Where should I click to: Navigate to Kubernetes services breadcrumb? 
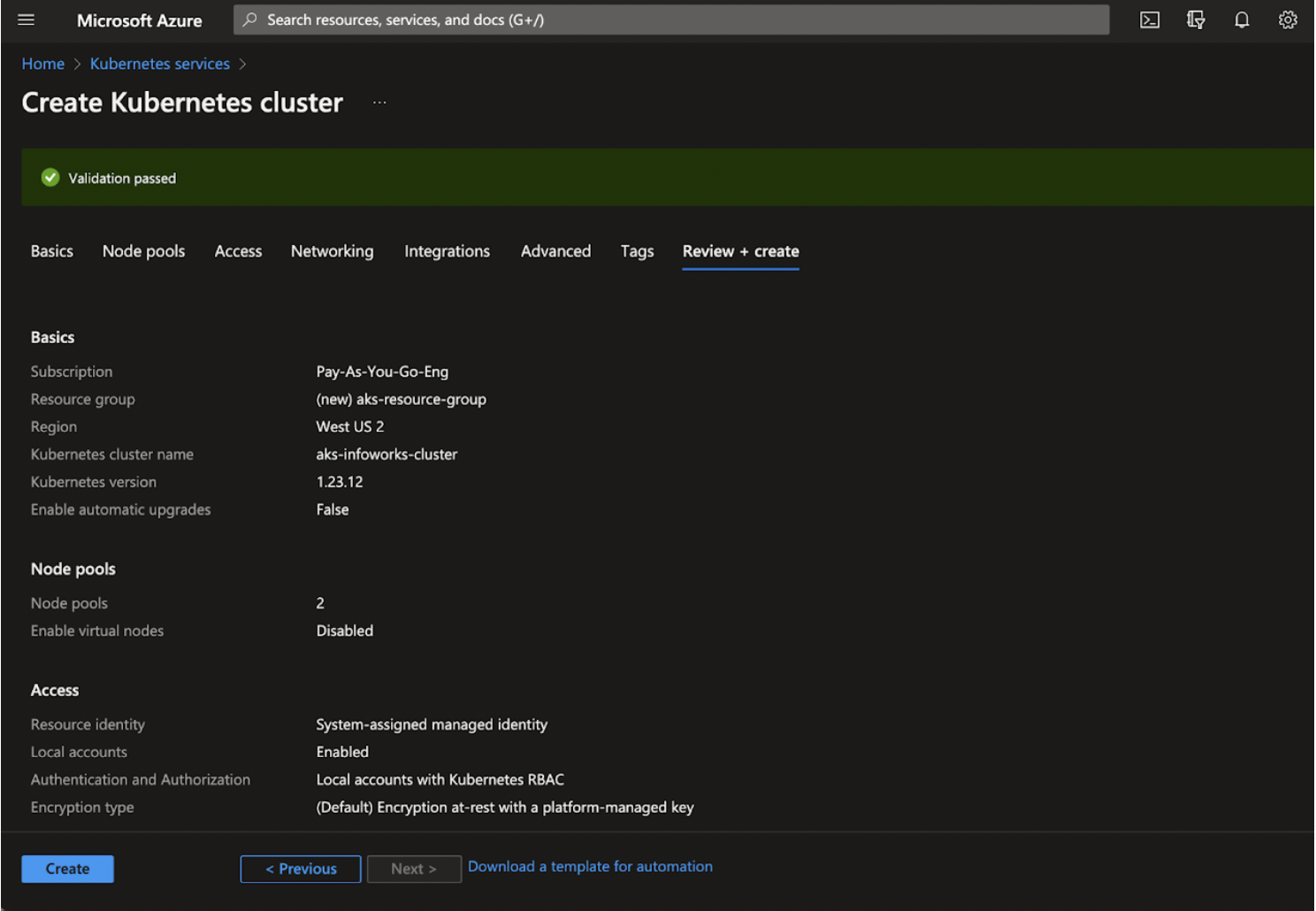coord(160,64)
